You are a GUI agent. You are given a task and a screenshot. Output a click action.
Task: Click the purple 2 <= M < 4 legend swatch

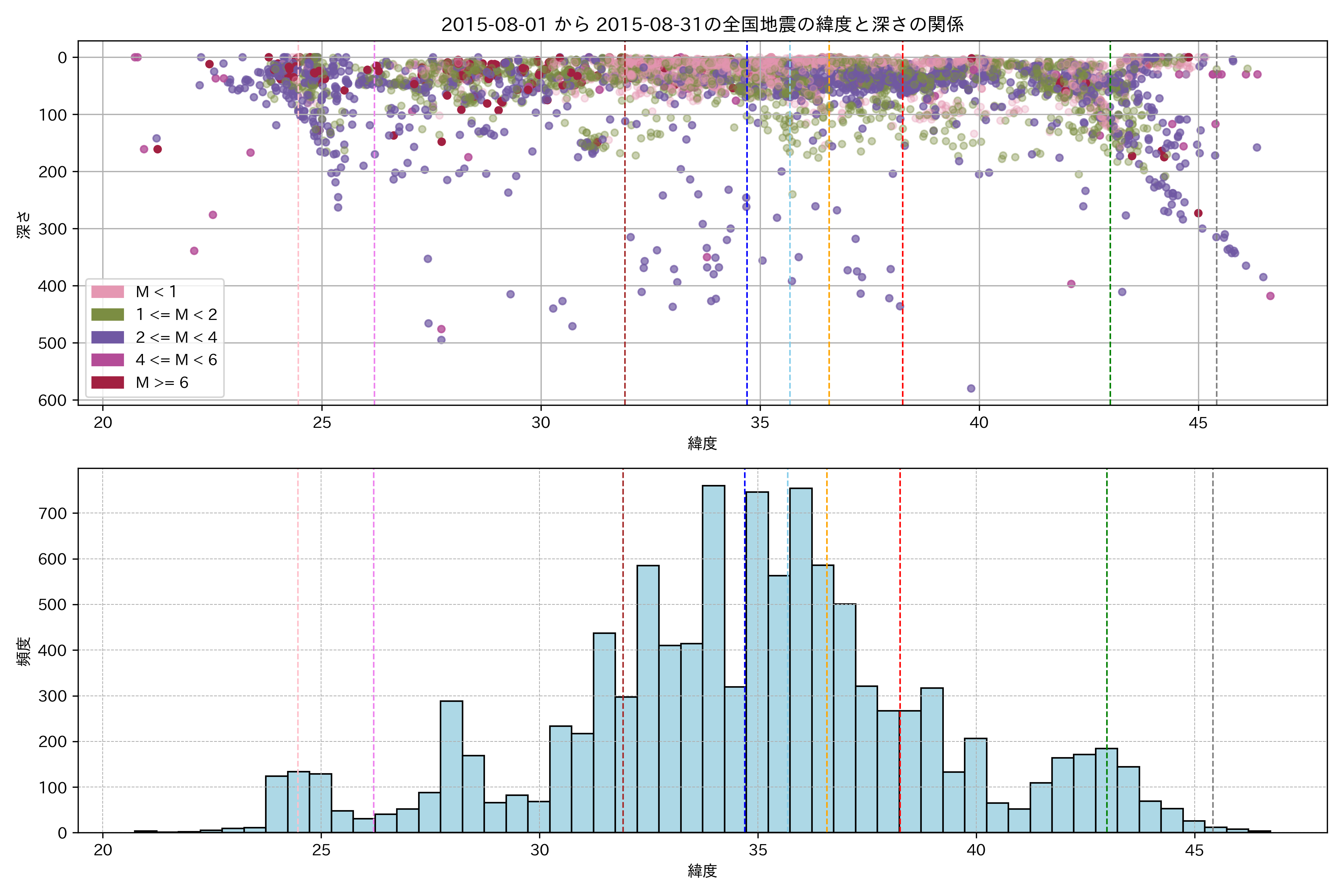(108, 337)
